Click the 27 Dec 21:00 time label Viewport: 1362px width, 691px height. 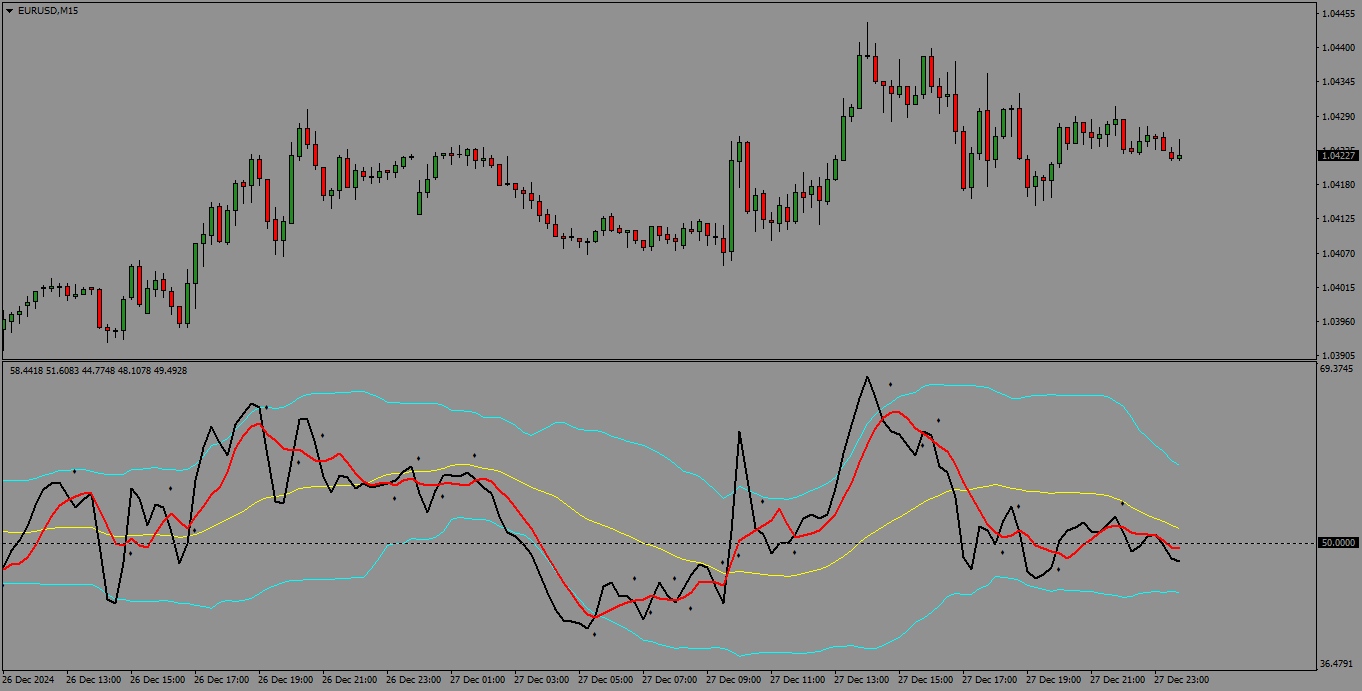coord(1118,680)
